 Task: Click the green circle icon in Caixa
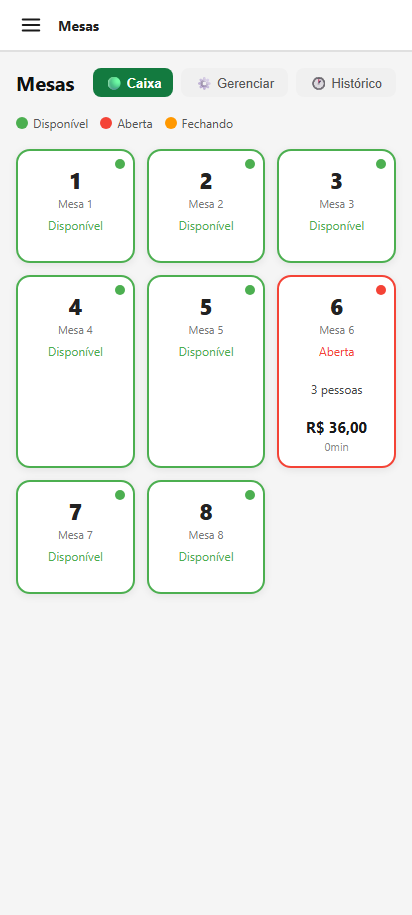tap(114, 83)
